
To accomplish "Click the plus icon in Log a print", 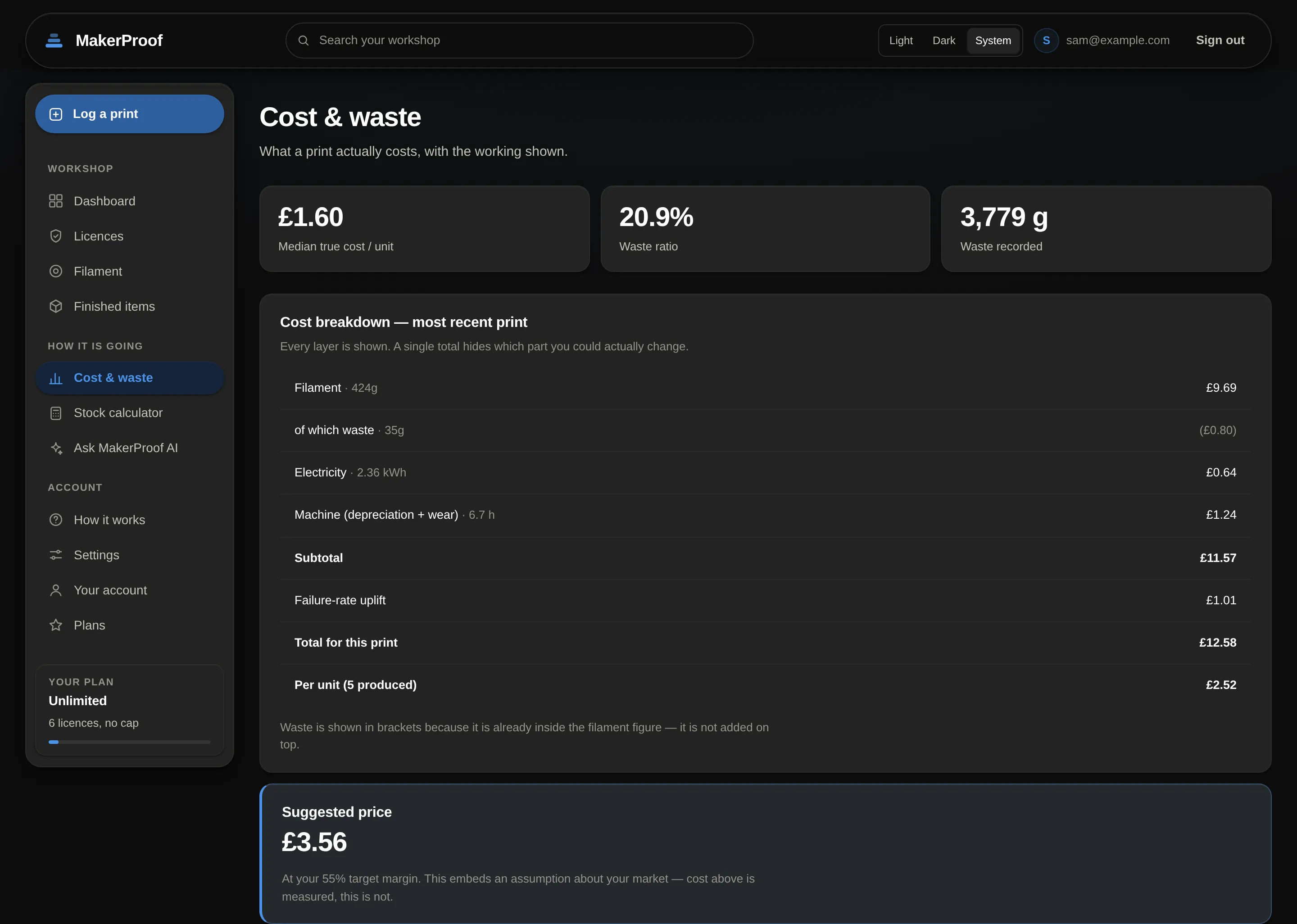I will (x=56, y=114).
